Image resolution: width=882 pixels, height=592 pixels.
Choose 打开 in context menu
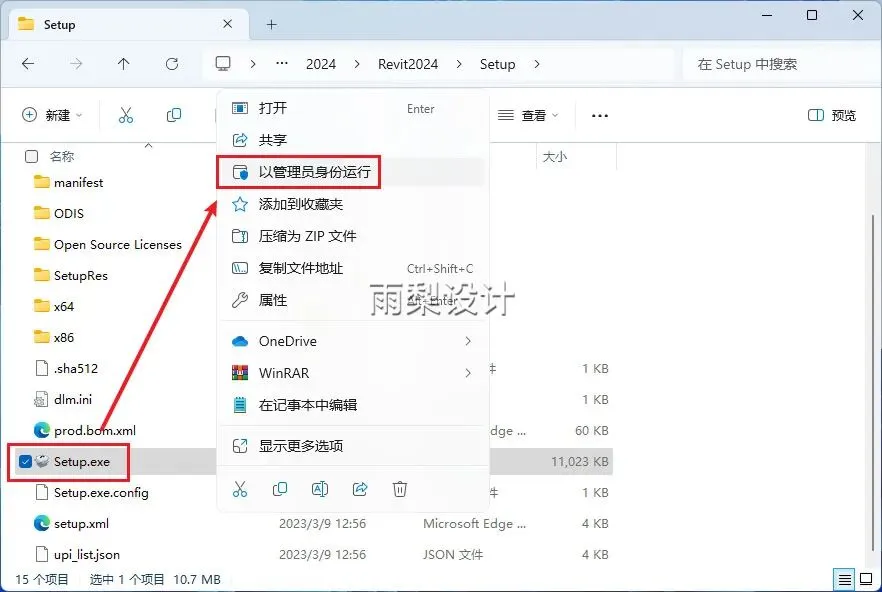[x=353, y=108]
